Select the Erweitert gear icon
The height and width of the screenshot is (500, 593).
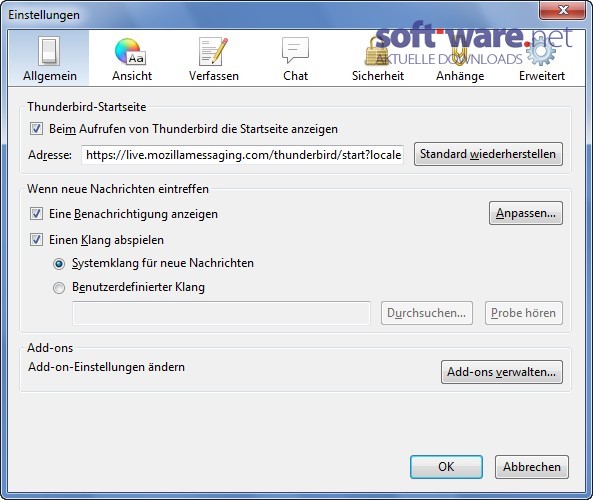tap(541, 51)
